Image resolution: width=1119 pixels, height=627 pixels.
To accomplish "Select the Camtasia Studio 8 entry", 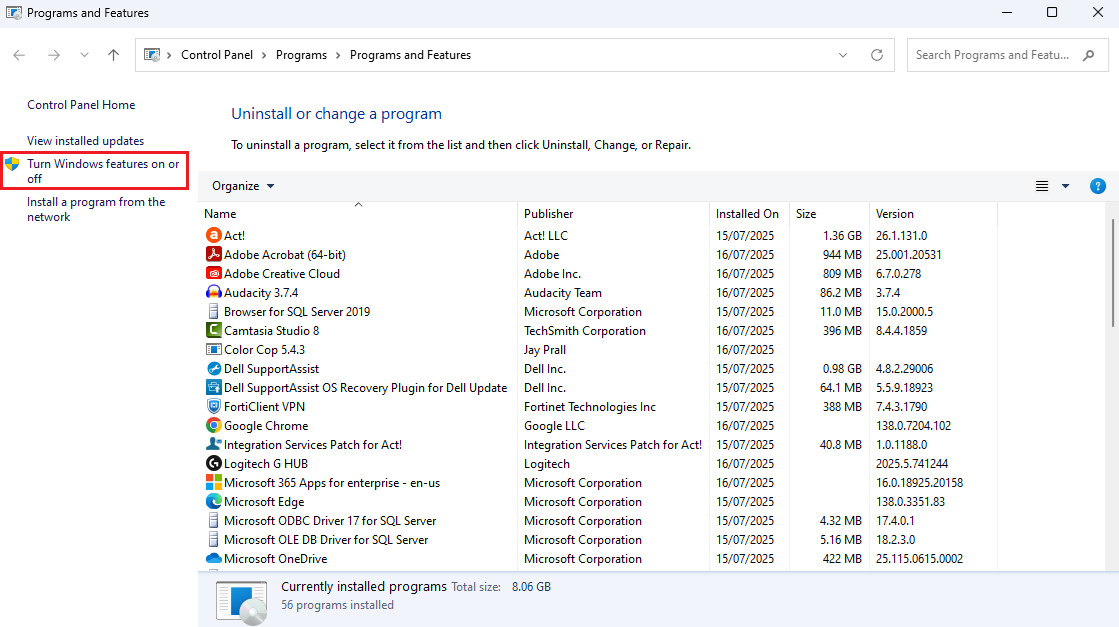I will [x=271, y=330].
